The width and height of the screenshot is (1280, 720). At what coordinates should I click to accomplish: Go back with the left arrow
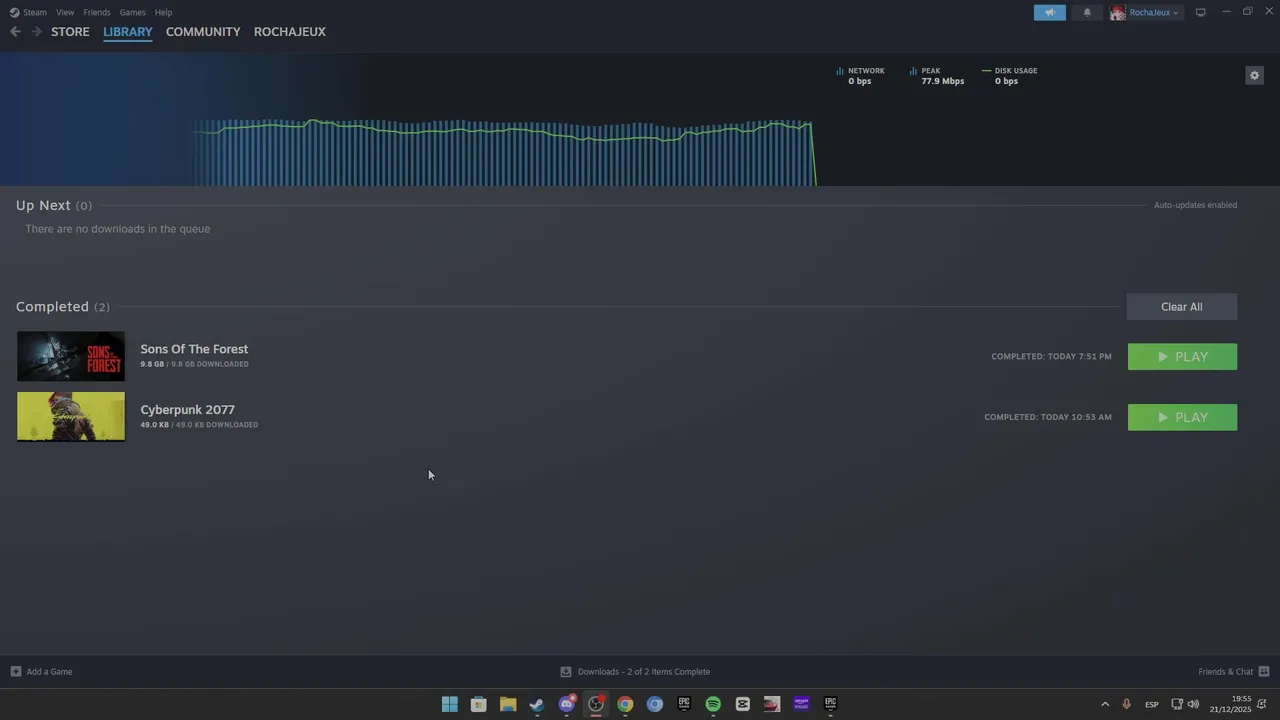[x=15, y=32]
